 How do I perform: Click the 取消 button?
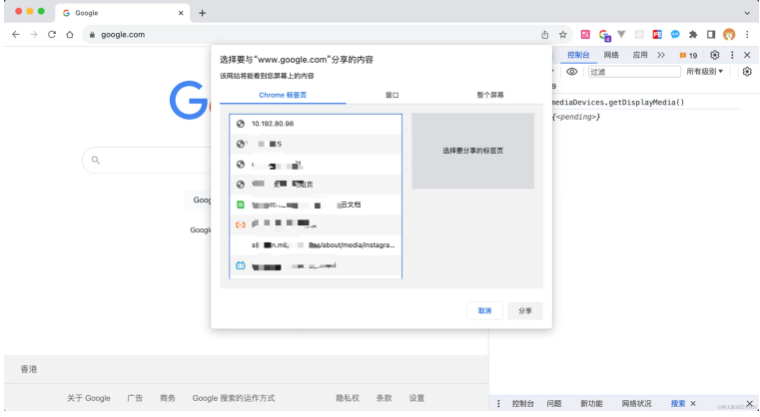485,311
